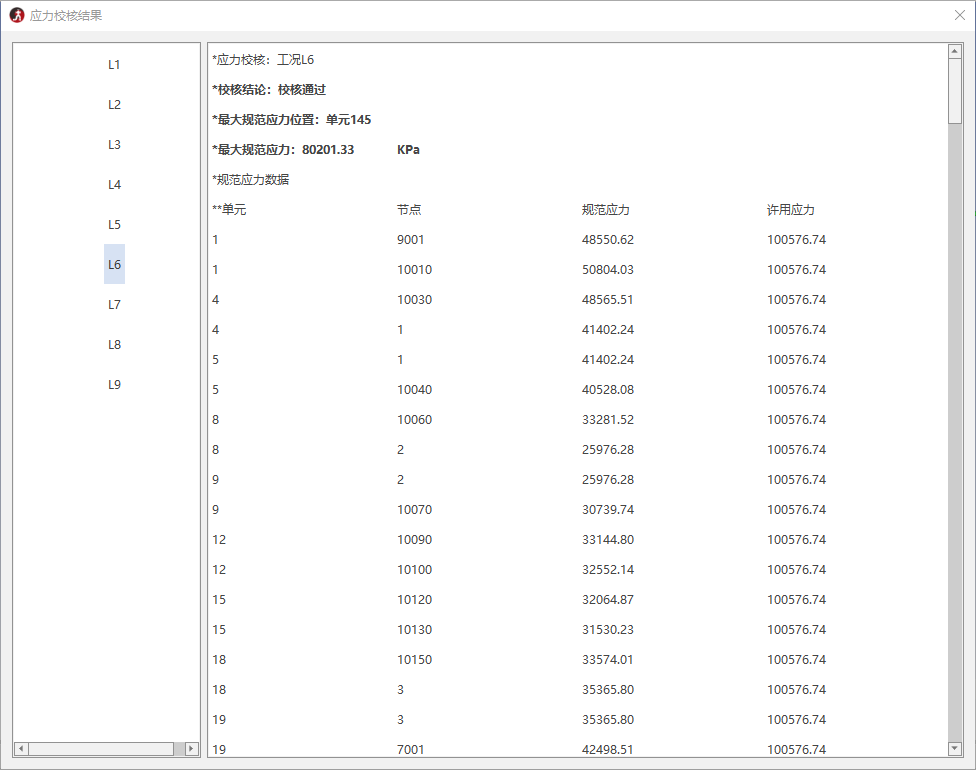The height and width of the screenshot is (770, 976).
Task: Select the highlighted L6 load case
Action: (x=114, y=264)
